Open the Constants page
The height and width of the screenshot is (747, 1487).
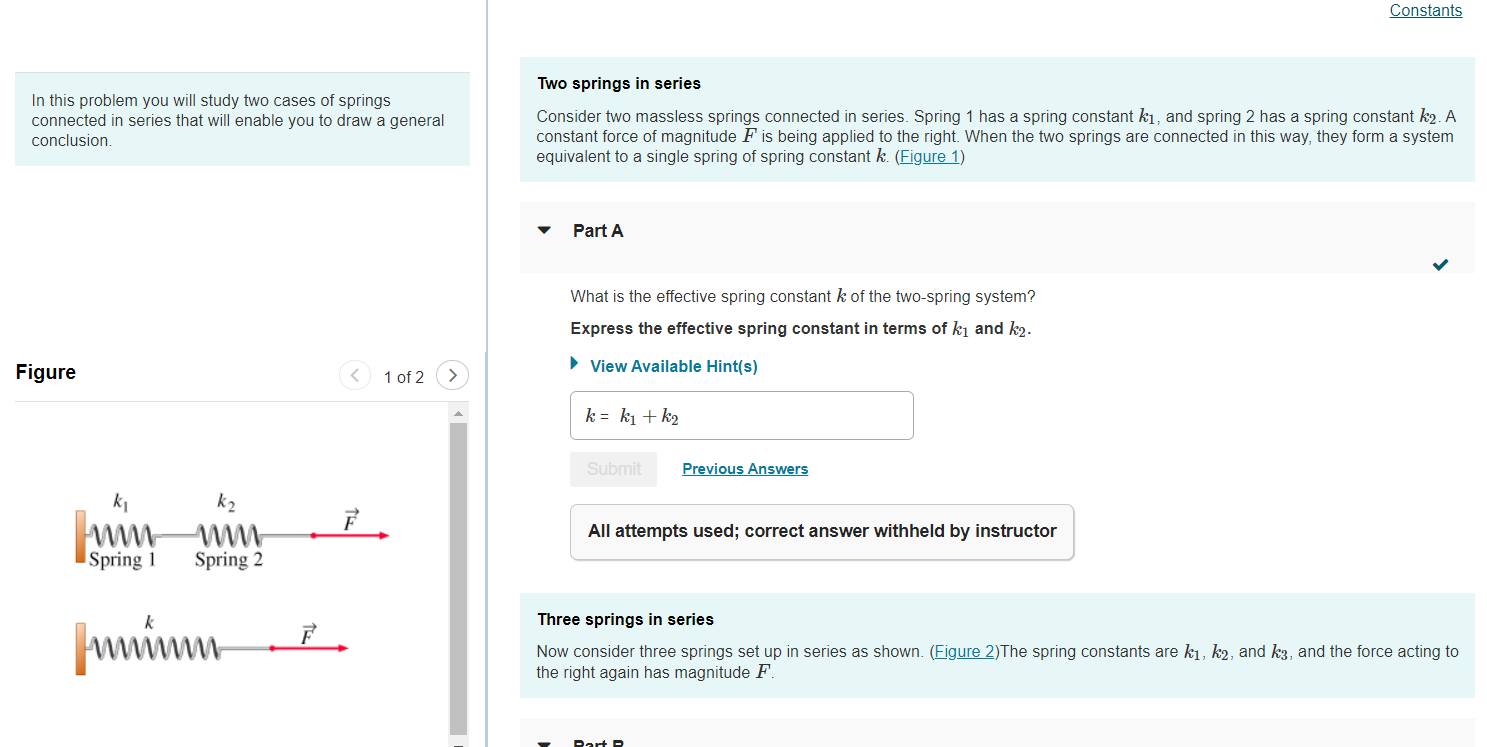pos(1425,10)
